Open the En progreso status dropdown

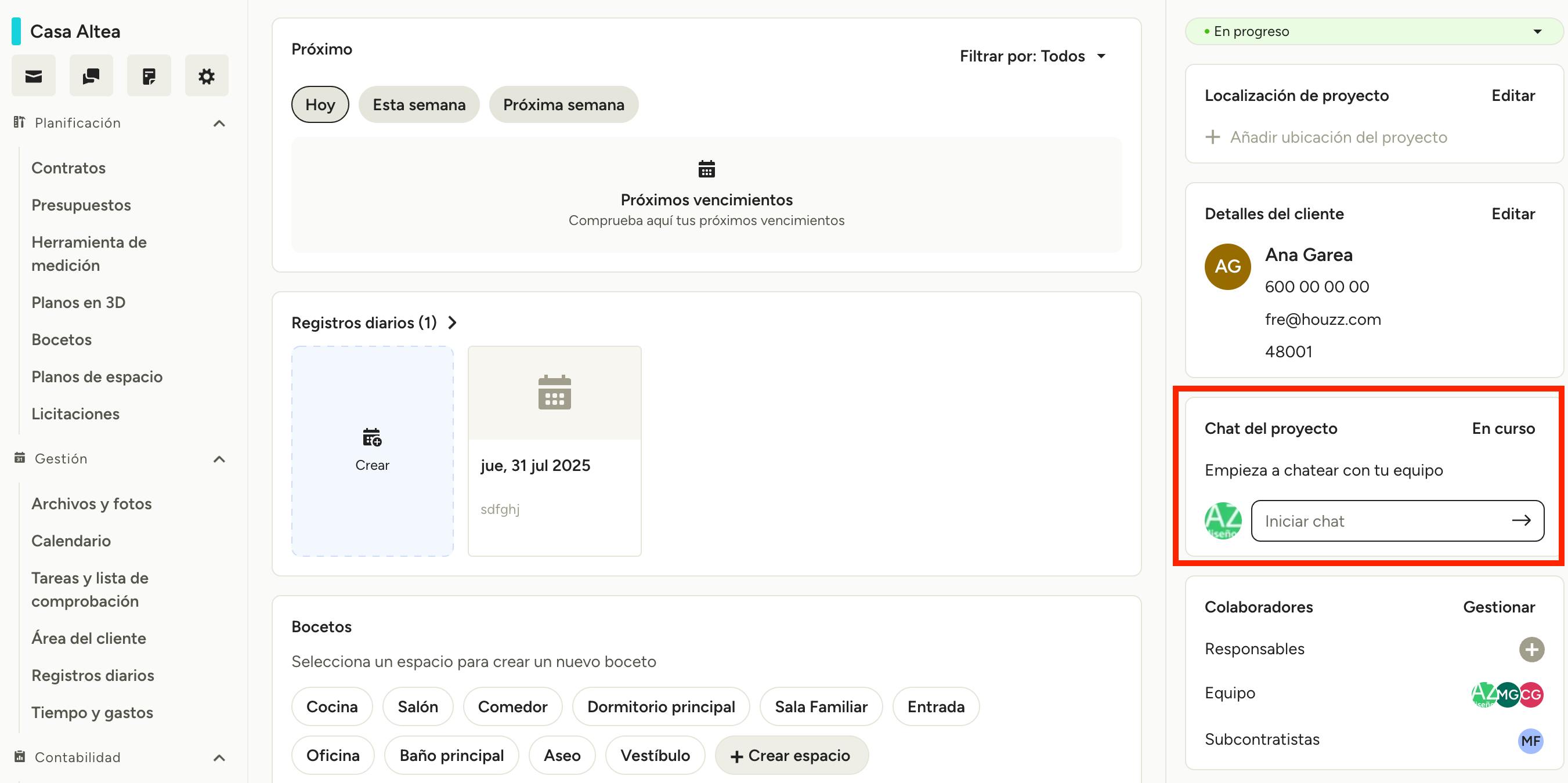(1373, 32)
